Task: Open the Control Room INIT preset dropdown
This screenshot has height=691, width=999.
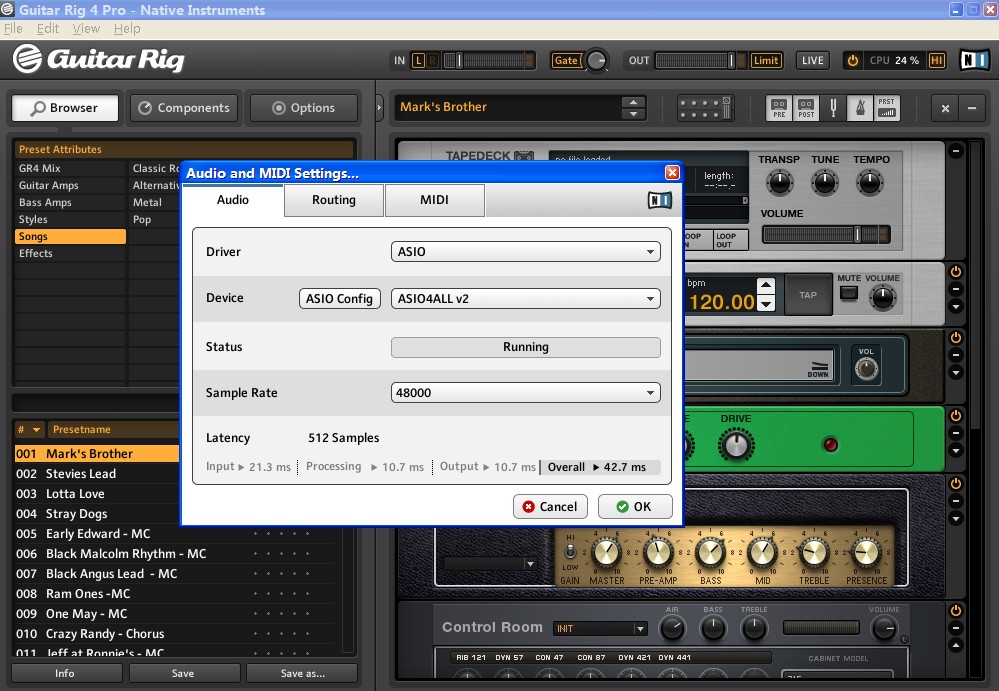Action: click(601, 629)
